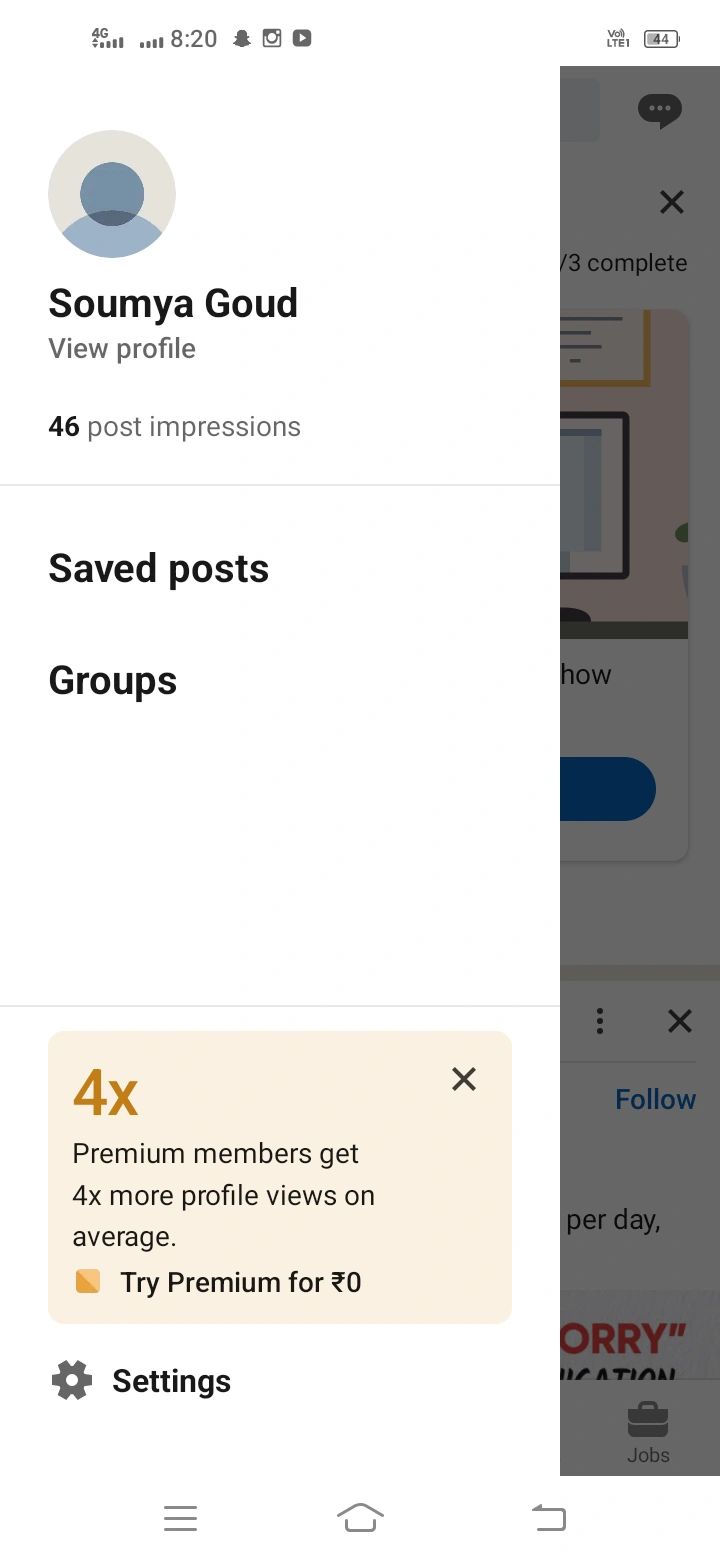This screenshot has width=720, height=1560.
Task: Tap the blue button on the card
Action: click(608, 789)
